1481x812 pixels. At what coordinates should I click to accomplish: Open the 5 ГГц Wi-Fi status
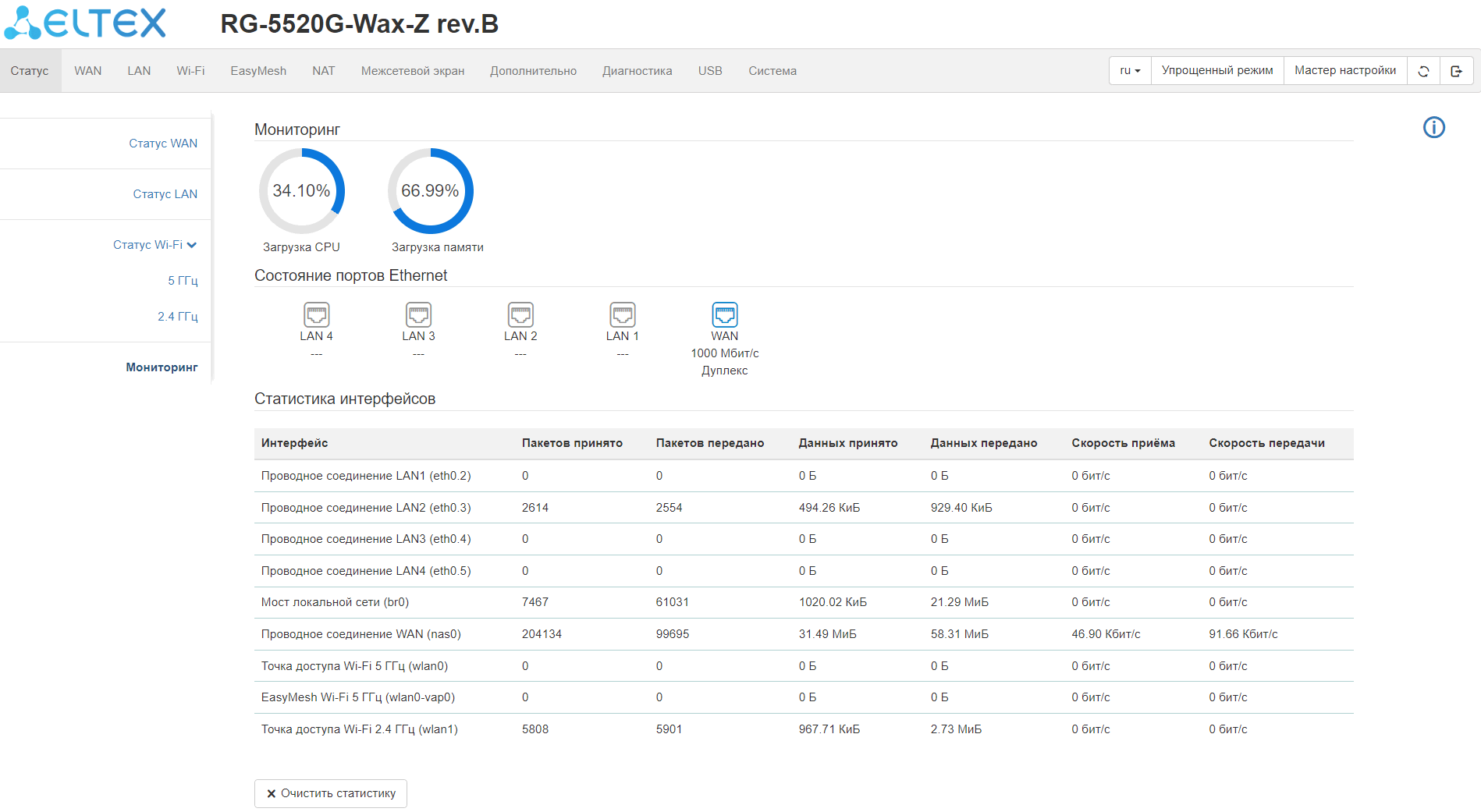(183, 281)
